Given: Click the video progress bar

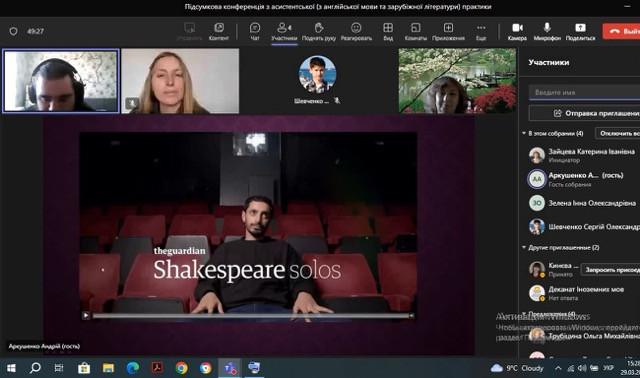Looking at the screenshot, I should click(250, 316).
